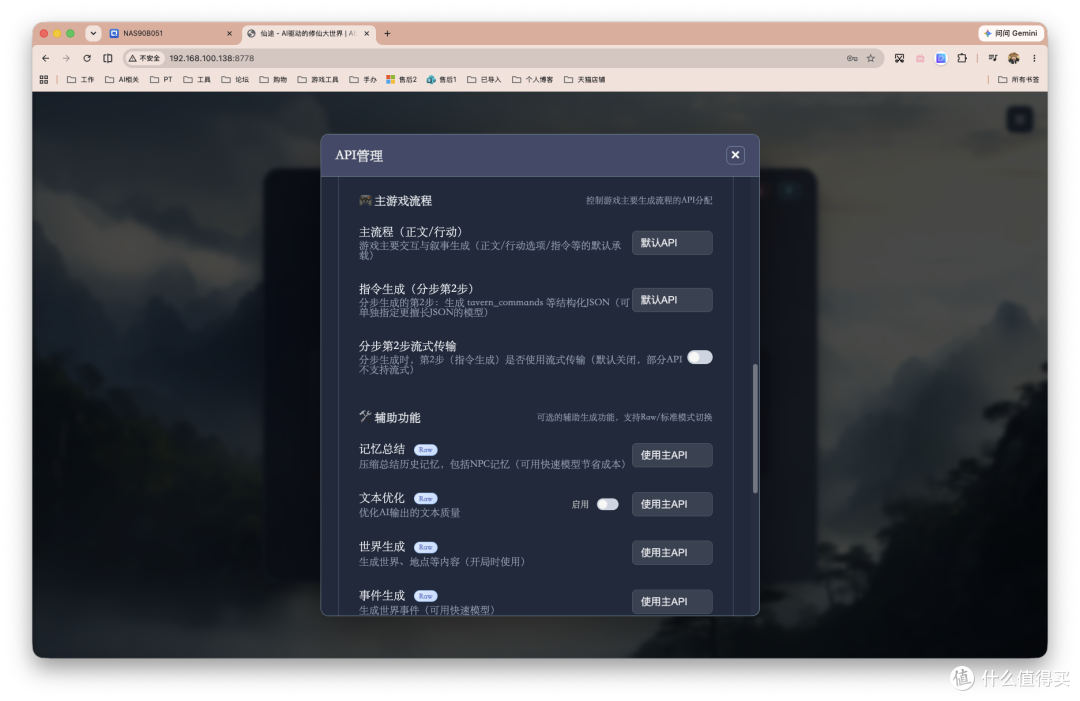Reload the current page
Viewport: 1080px width, 701px height.
87,59
